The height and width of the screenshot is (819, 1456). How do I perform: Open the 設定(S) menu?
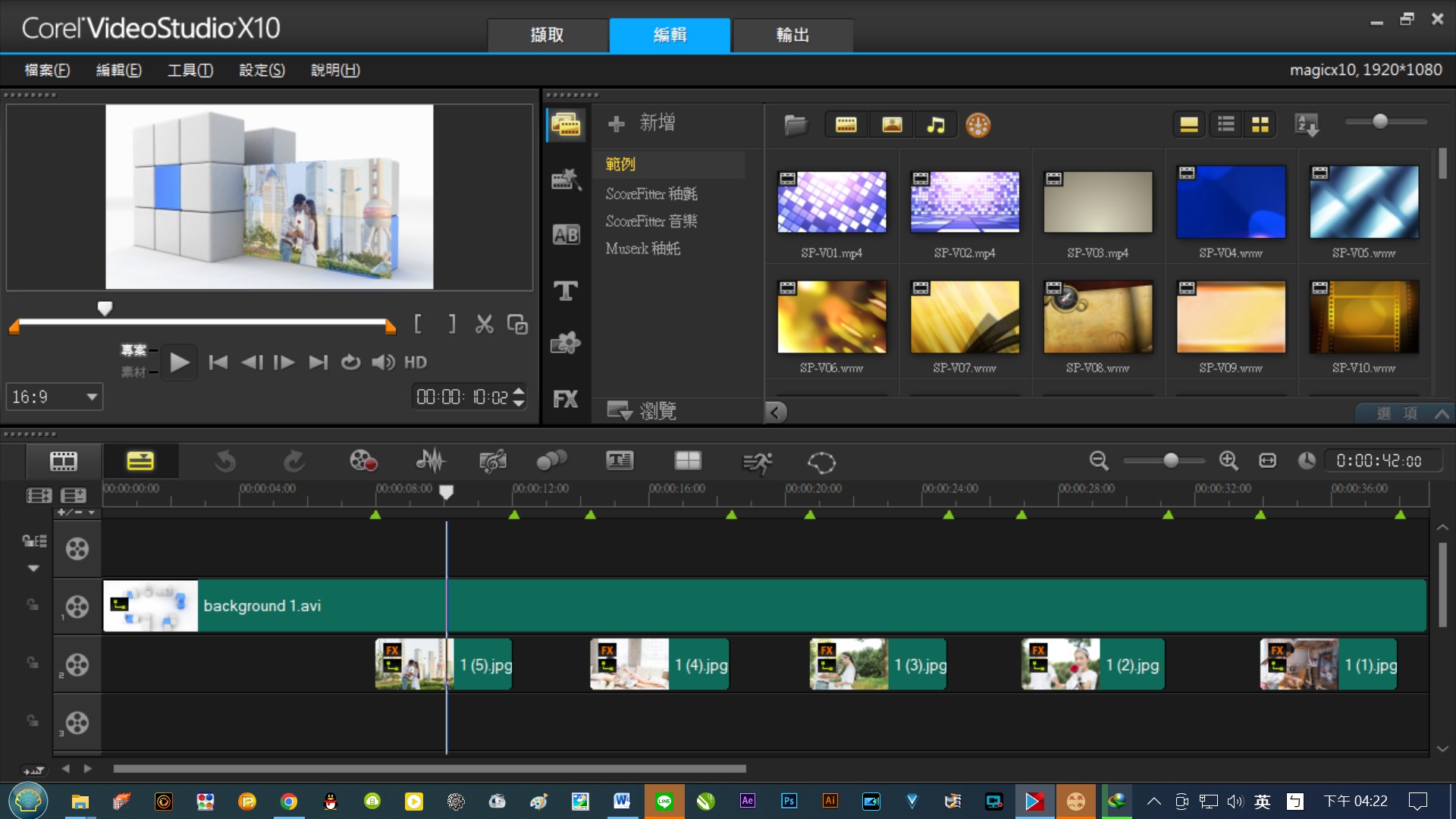[262, 70]
